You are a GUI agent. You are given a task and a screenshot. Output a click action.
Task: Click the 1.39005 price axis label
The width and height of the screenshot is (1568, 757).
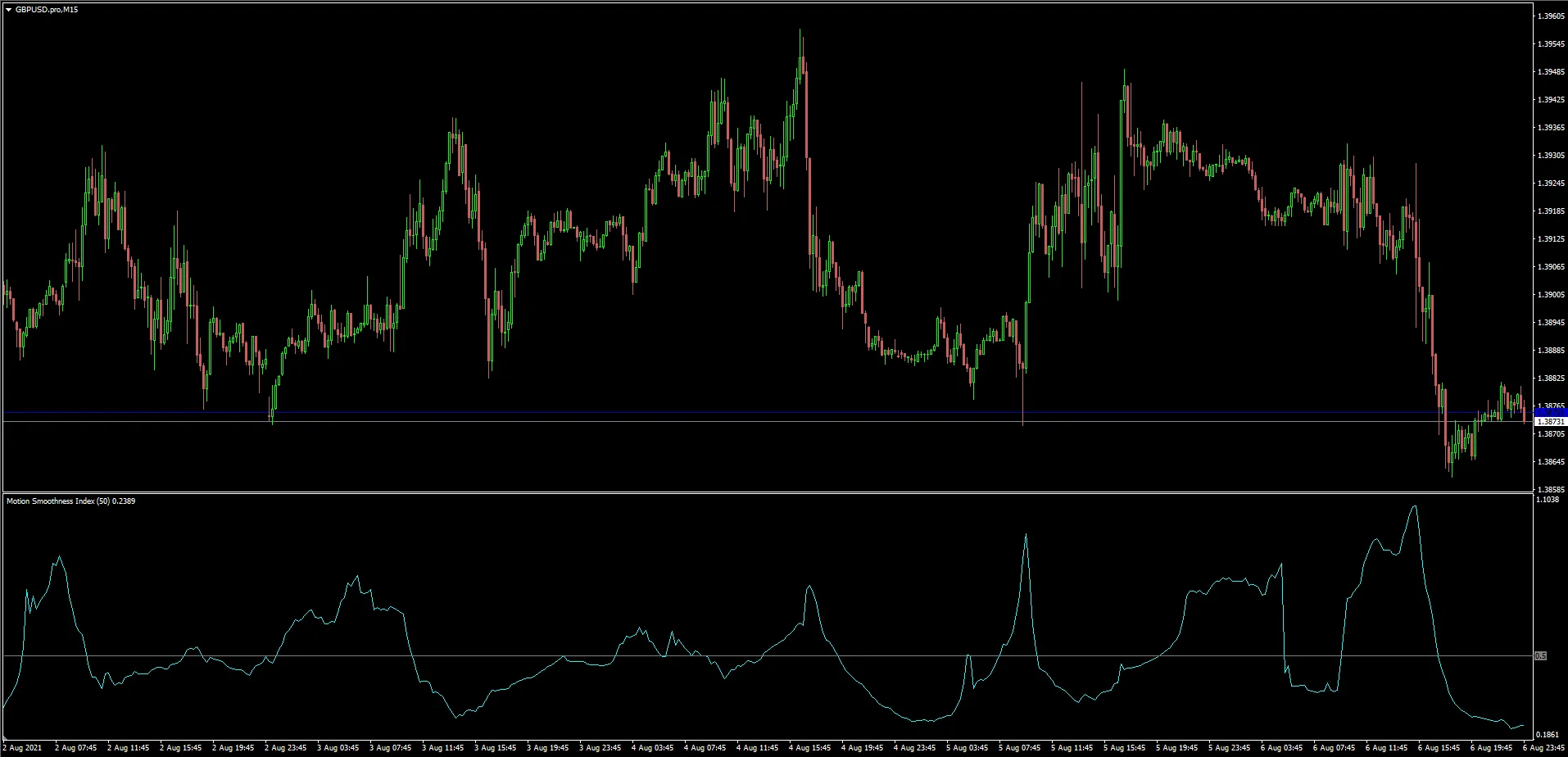point(1551,295)
